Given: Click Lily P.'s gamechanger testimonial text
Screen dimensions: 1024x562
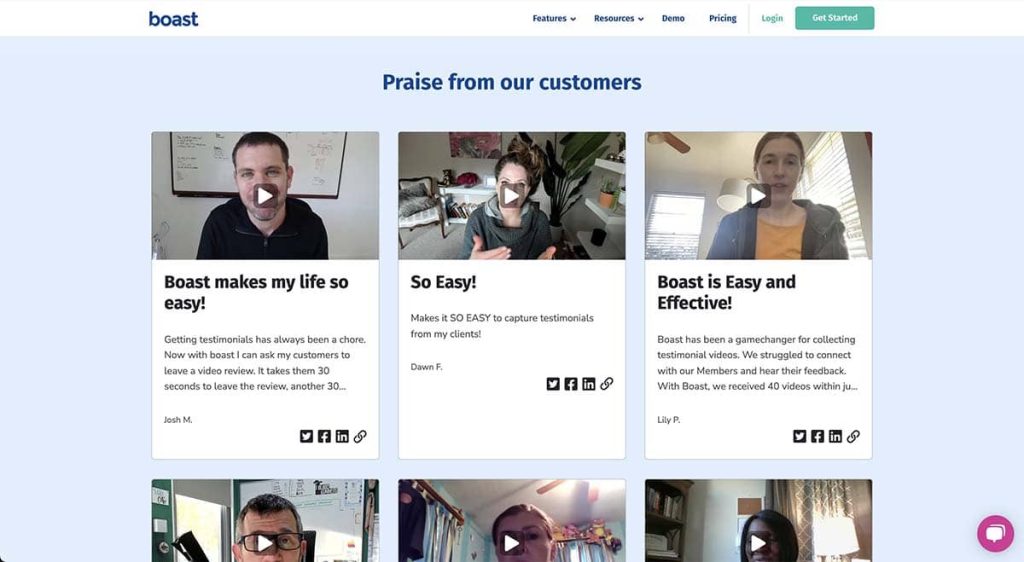Looking at the screenshot, I should point(758,363).
